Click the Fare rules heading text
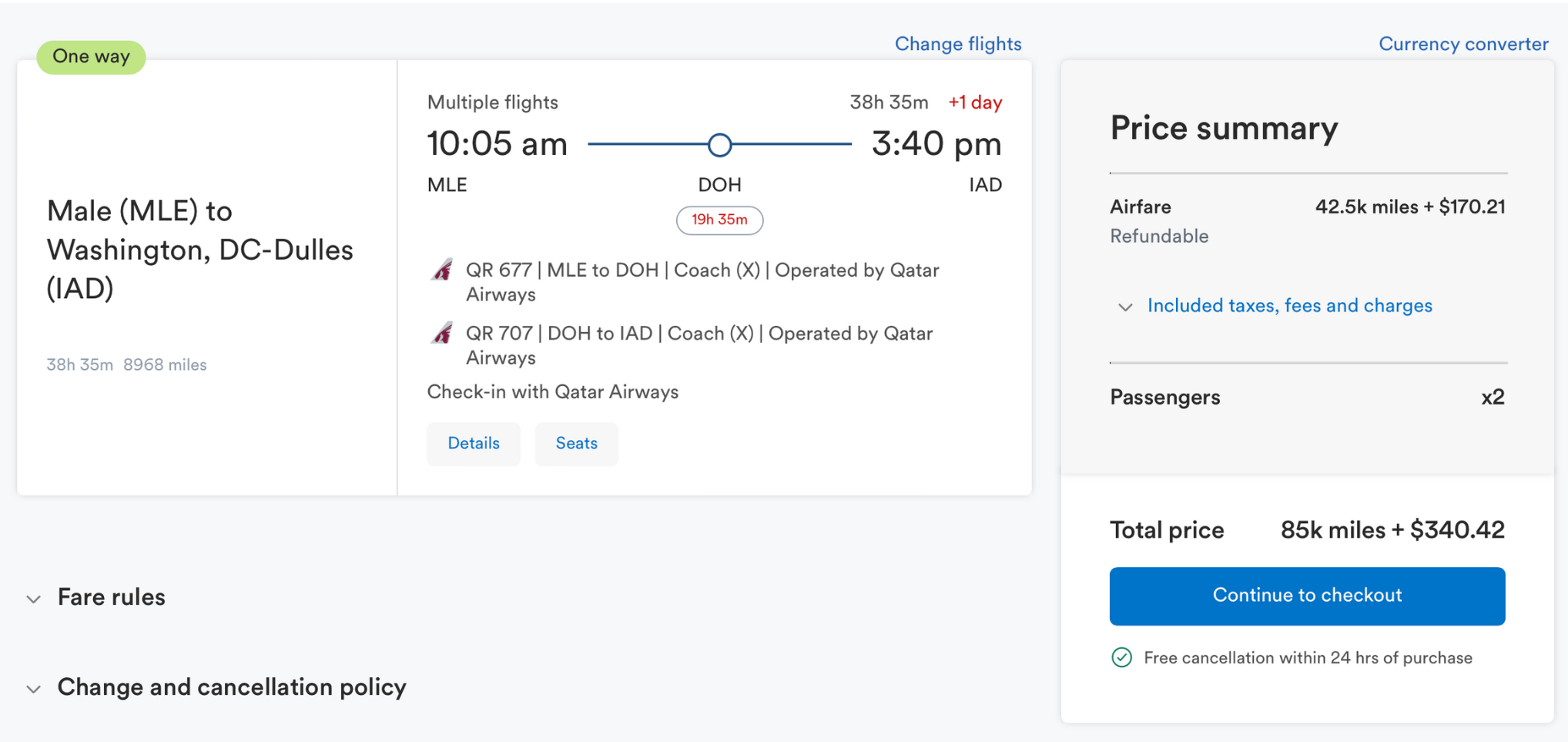This screenshot has height=742, width=1568. (112, 597)
